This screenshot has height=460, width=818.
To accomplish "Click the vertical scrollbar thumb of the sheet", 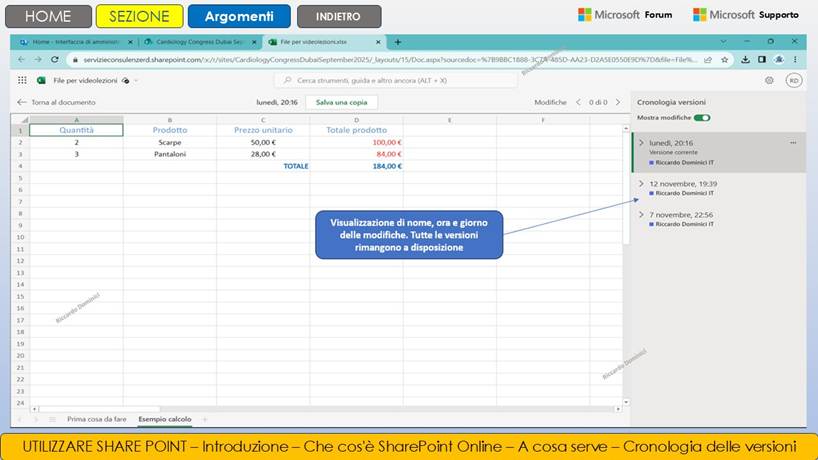I will 626,188.
